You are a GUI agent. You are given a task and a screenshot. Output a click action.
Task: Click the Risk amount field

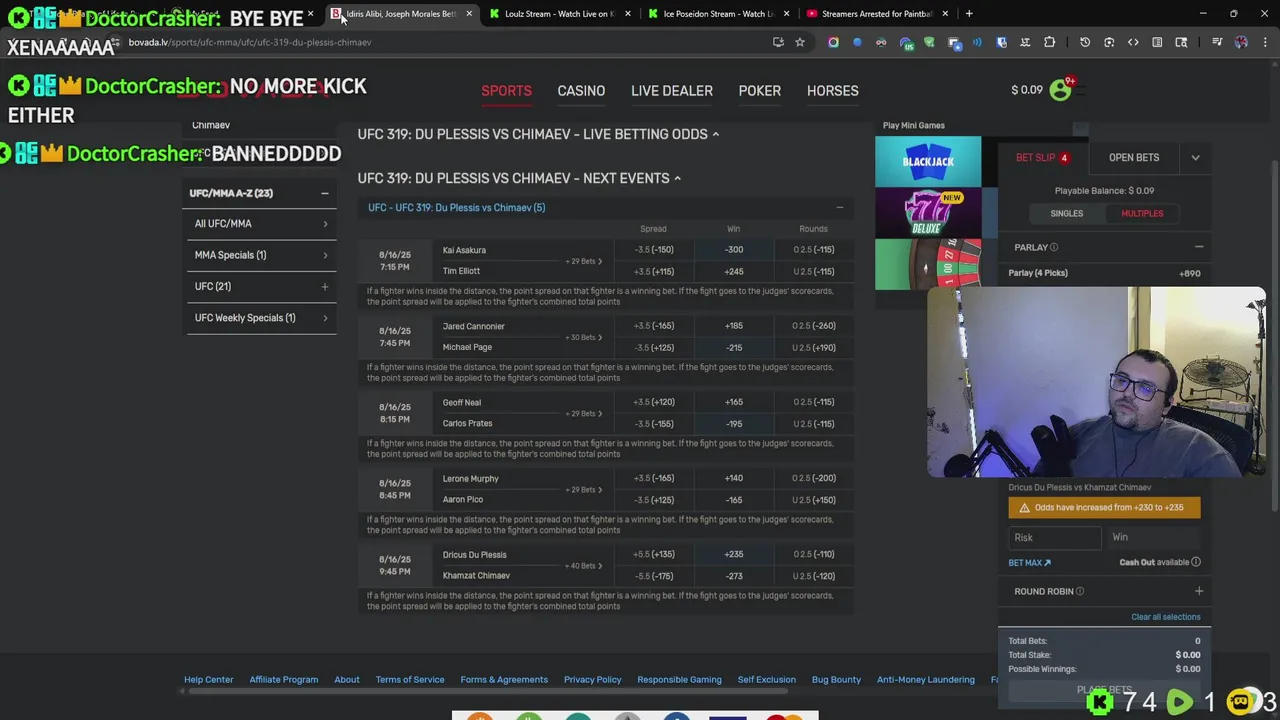coord(1054,538)
